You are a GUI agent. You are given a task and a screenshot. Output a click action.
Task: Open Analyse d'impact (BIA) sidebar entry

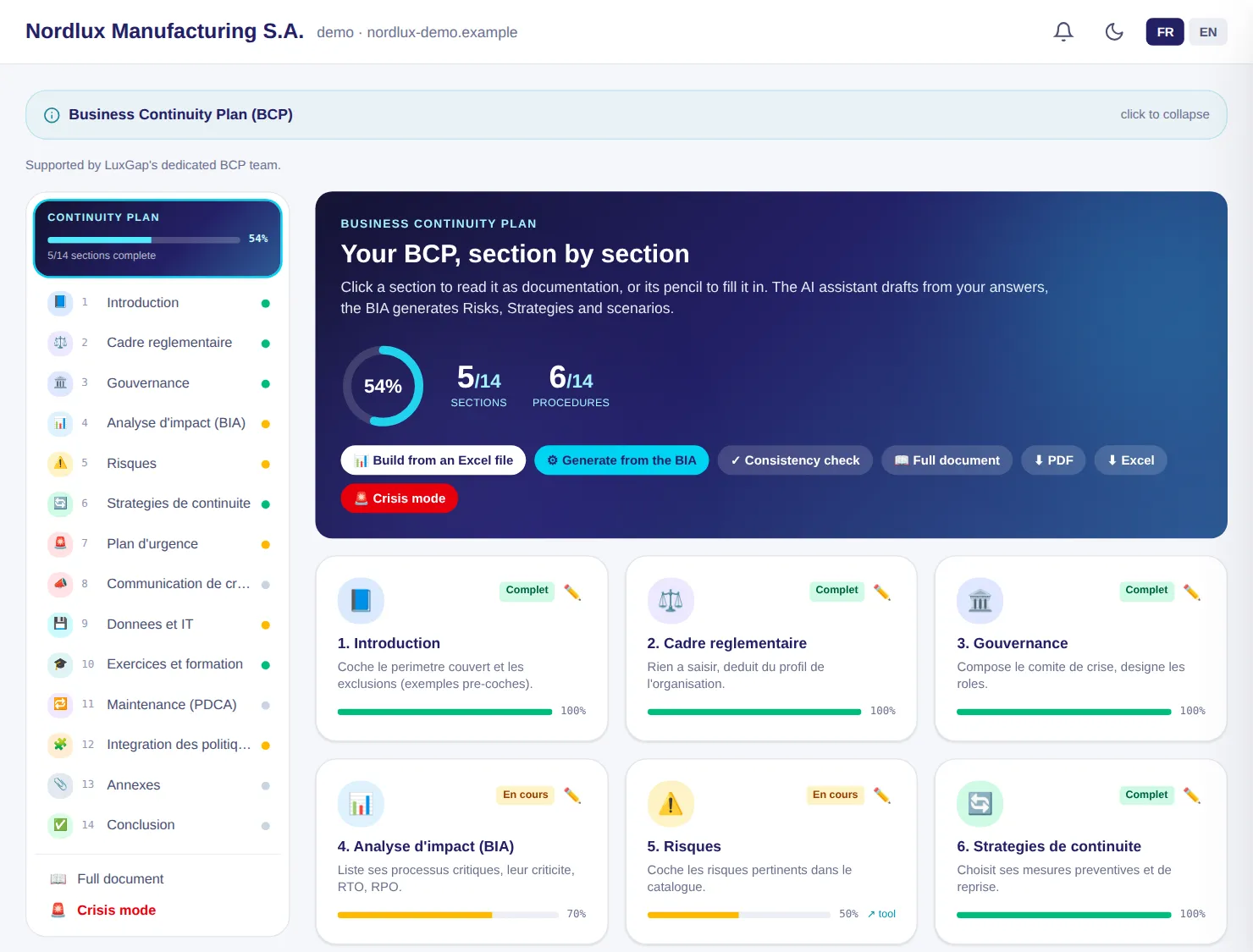tap(158, 423)
